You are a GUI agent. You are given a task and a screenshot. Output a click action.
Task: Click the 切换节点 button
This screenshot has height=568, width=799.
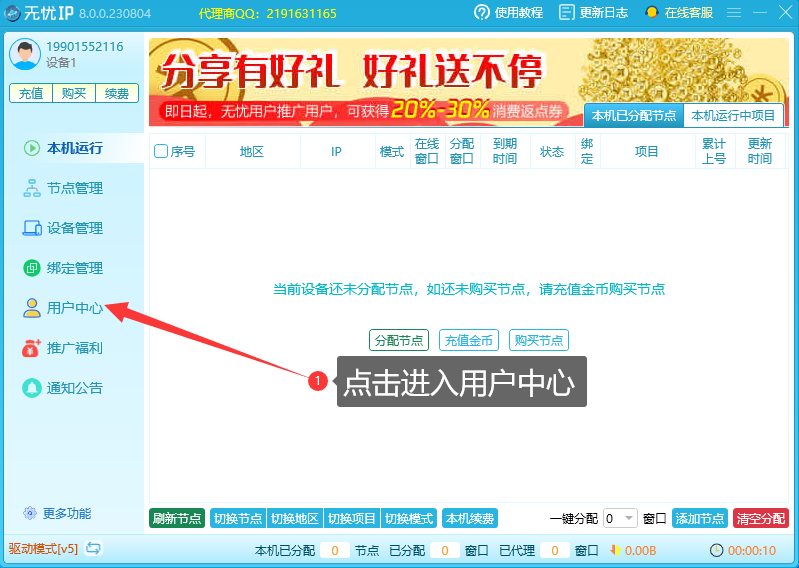(238, 519)
